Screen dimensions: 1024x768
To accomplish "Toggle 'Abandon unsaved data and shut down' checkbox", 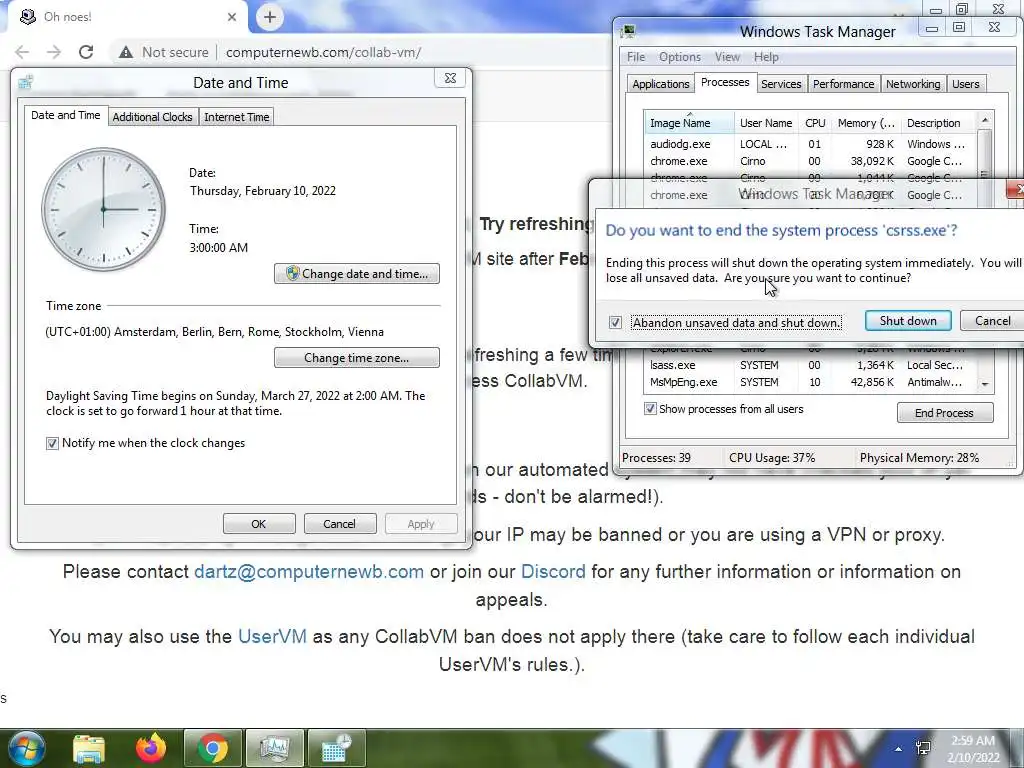I will tap(615, 323).
